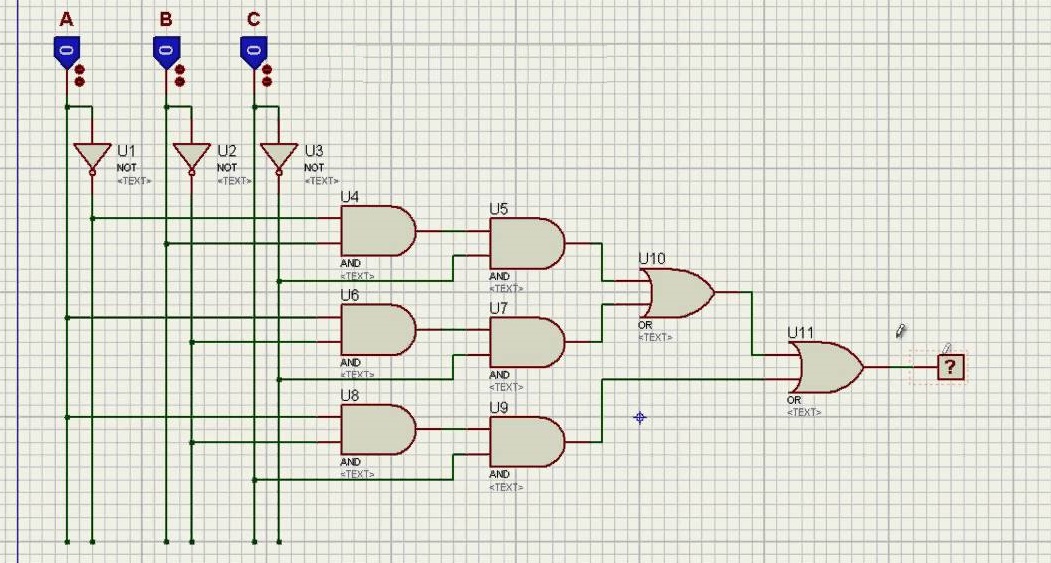Toggle logic state input B
1051x563 pixels.
pyautogui.click(x=166, y=51)
